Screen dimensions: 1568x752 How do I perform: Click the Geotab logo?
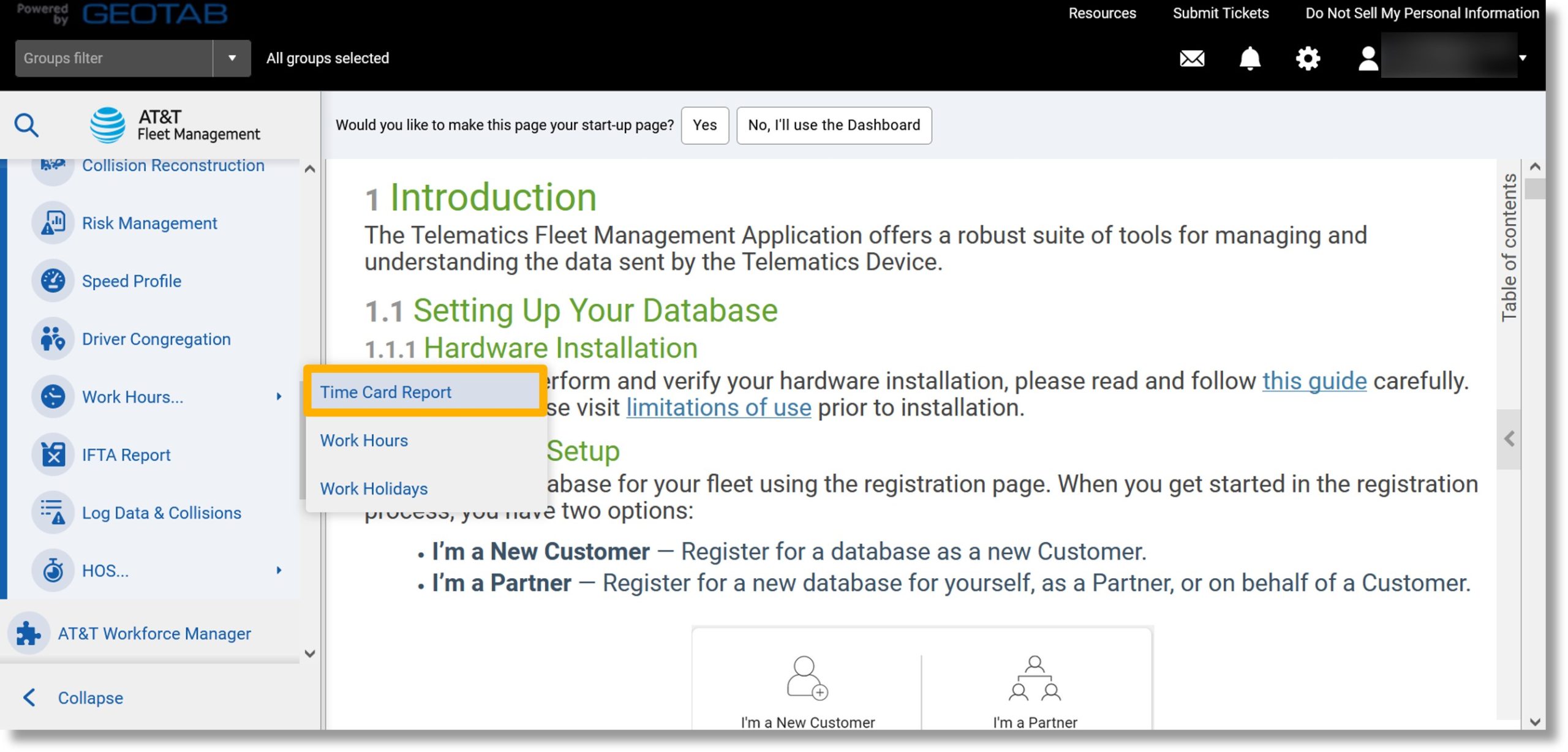pyautogui.click(x=155, y=13)
